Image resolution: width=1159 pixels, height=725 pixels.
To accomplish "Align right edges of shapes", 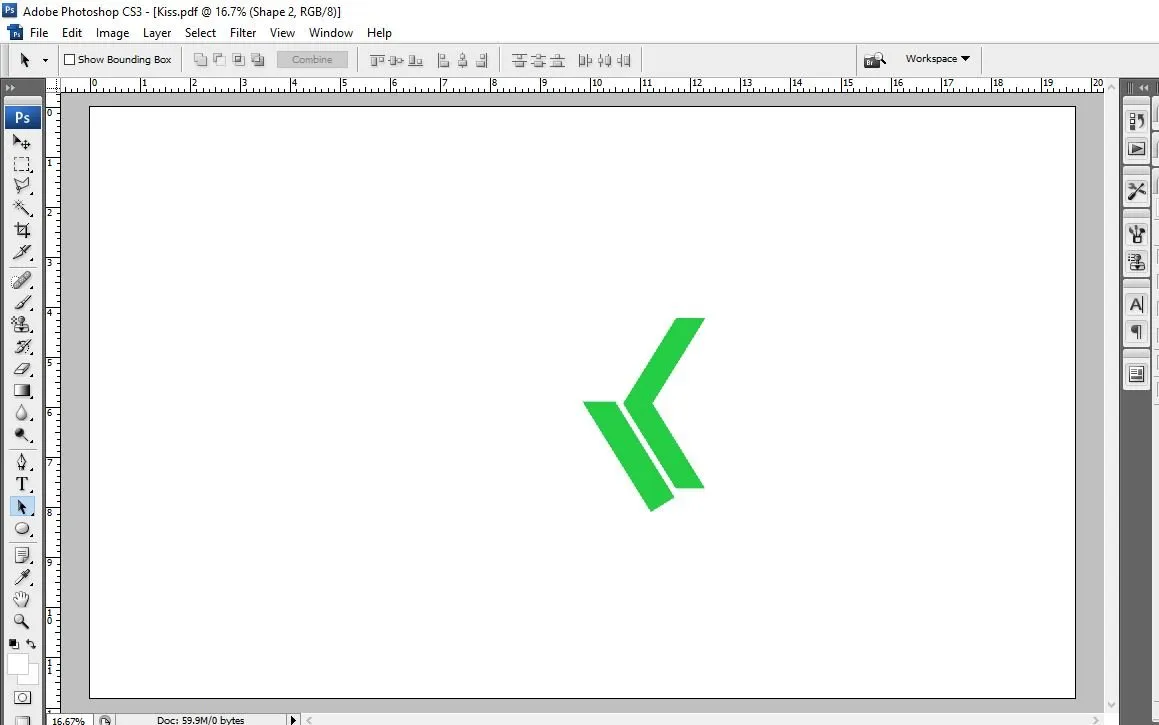I will pos(482,60).
